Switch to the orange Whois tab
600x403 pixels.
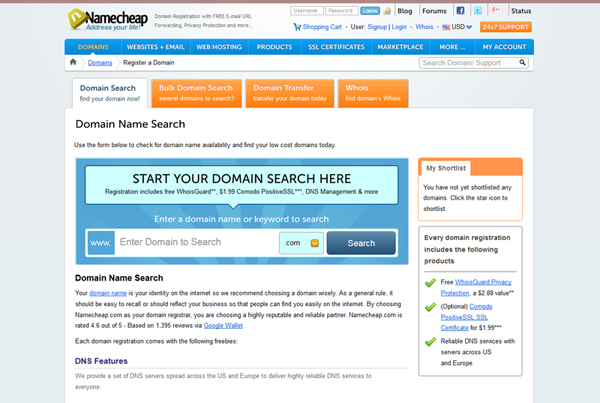coord(373,93)
